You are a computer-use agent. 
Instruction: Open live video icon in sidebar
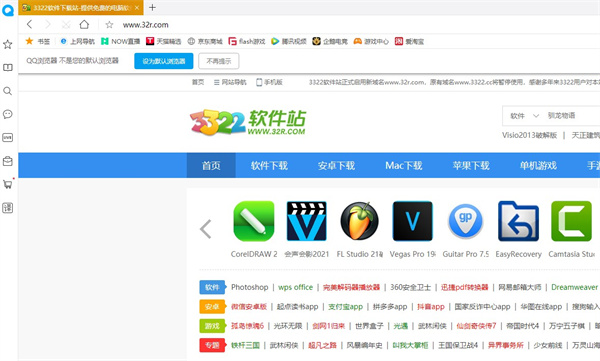click(x=8, y=137)
